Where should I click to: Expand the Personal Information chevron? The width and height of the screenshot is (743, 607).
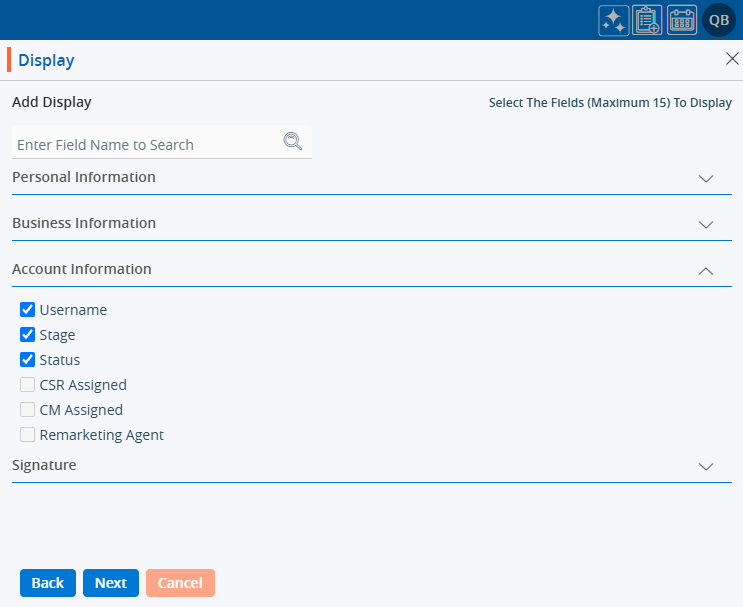tap(706, 178)
